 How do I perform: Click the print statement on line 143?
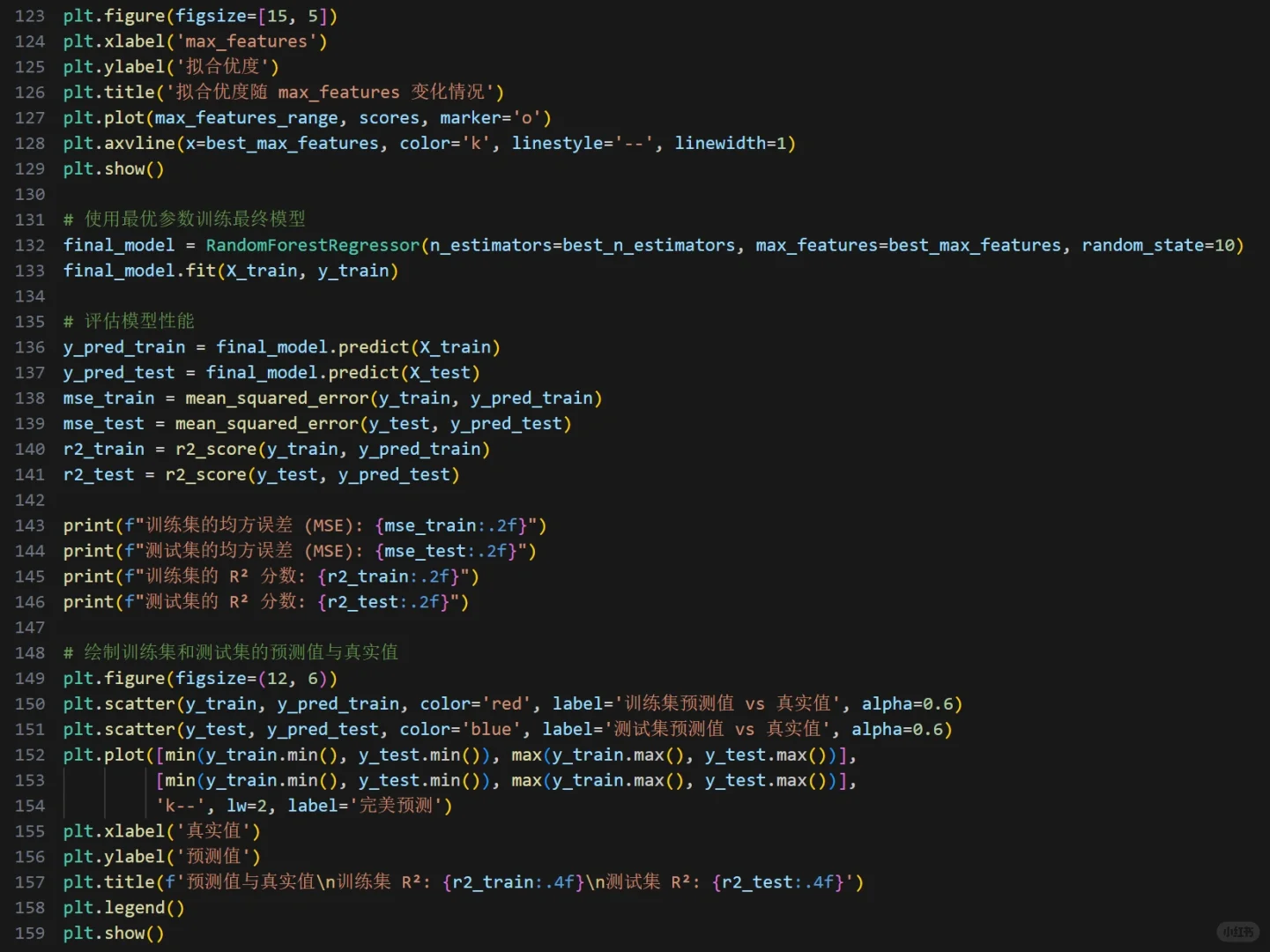[x=88, y=524]
